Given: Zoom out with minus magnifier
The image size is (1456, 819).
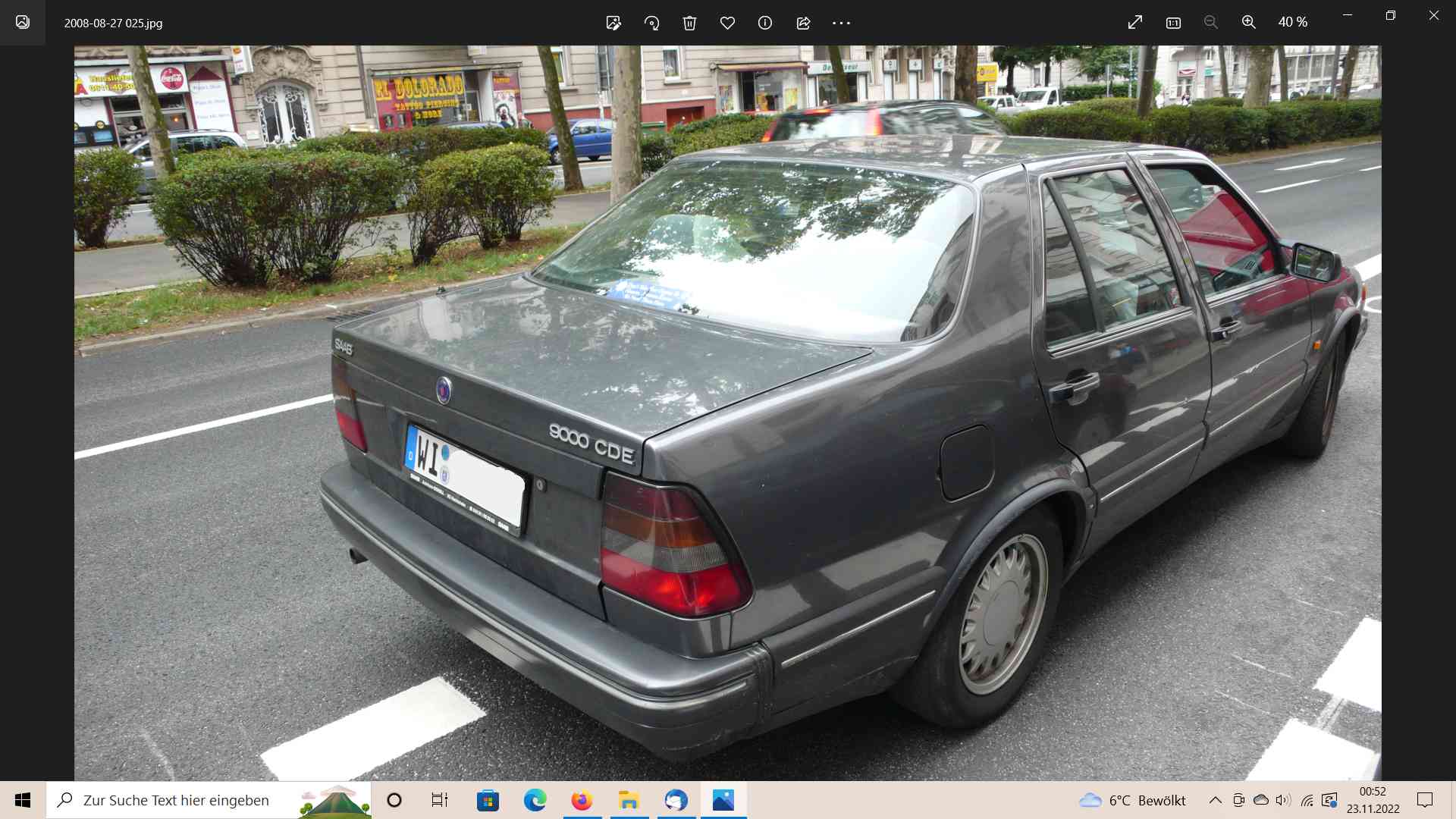Looking at the screenshot, I should click(1211, 23).
